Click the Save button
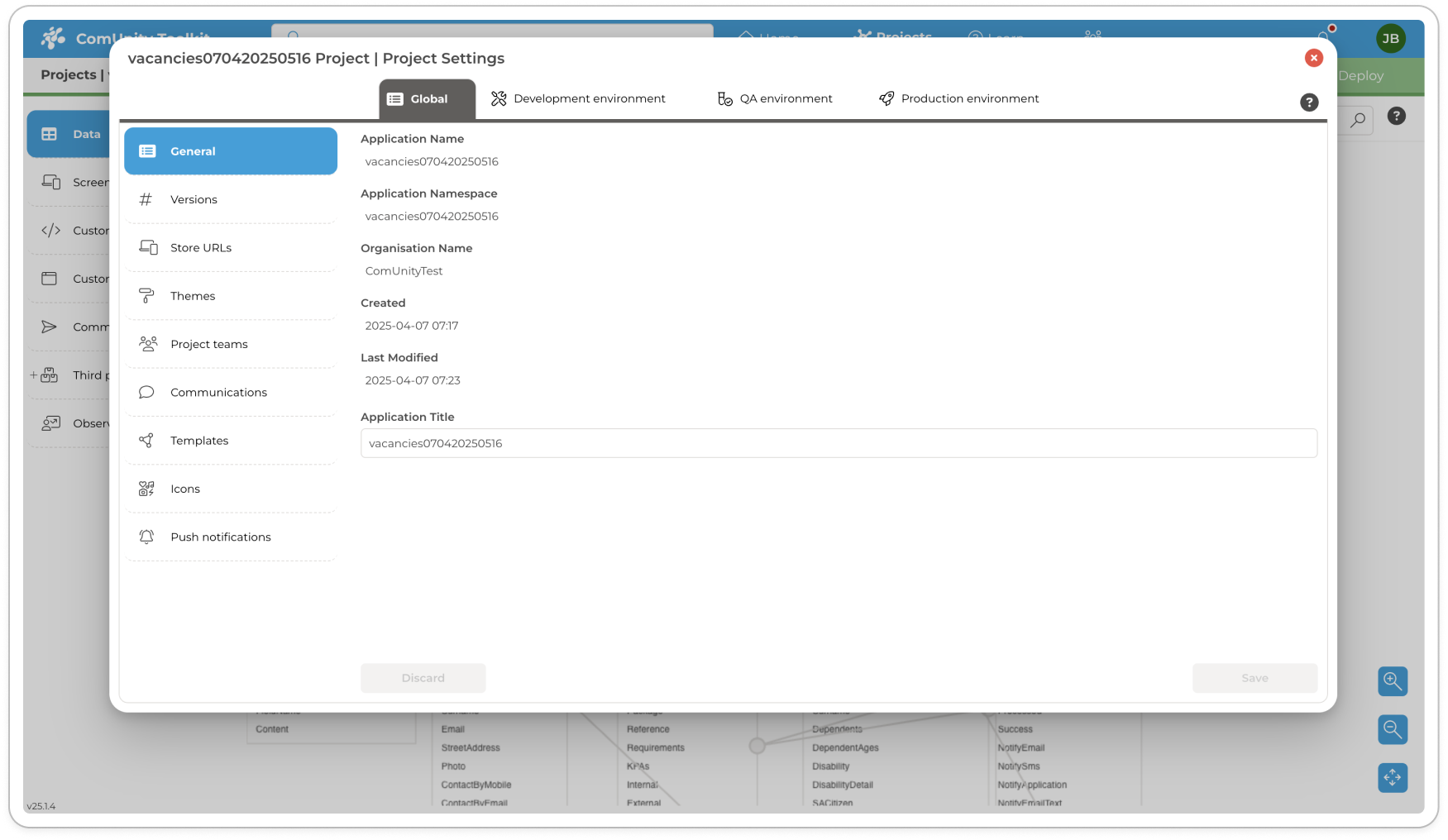This screenshot has height=840, width=1448. [1254, 678]
